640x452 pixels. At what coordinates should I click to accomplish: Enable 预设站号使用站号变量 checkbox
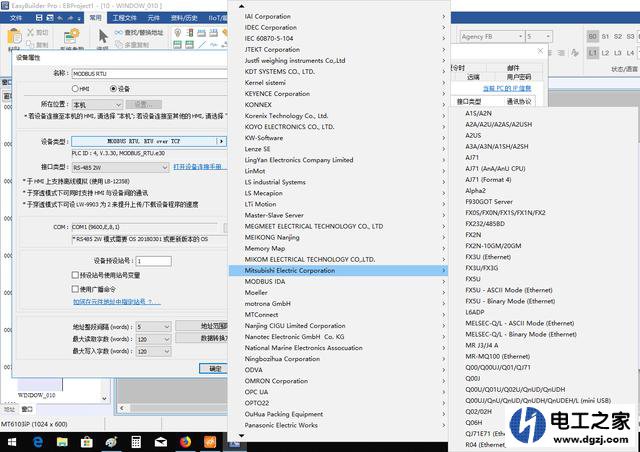coord(75,275)
